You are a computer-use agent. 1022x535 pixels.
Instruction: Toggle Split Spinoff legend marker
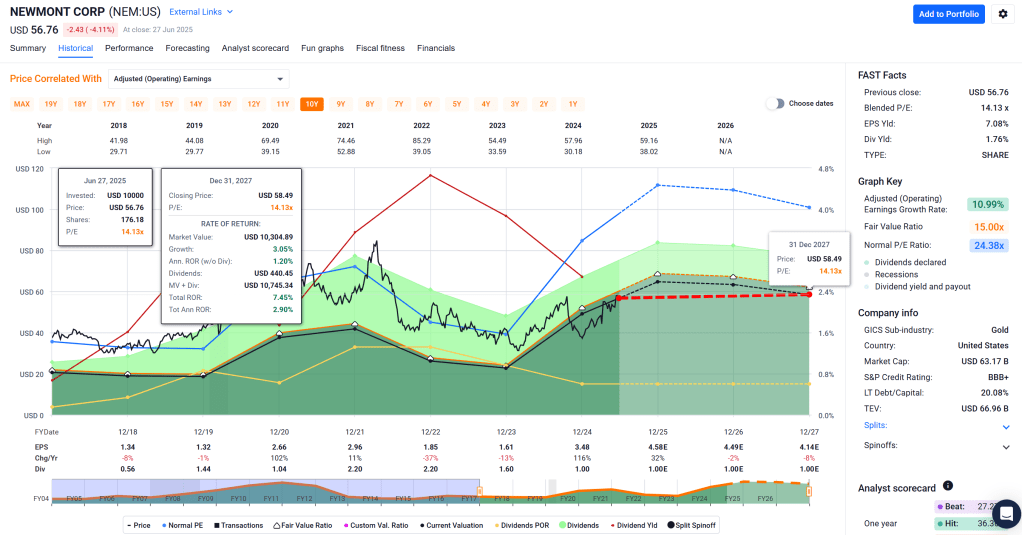(x=667, y=525)
